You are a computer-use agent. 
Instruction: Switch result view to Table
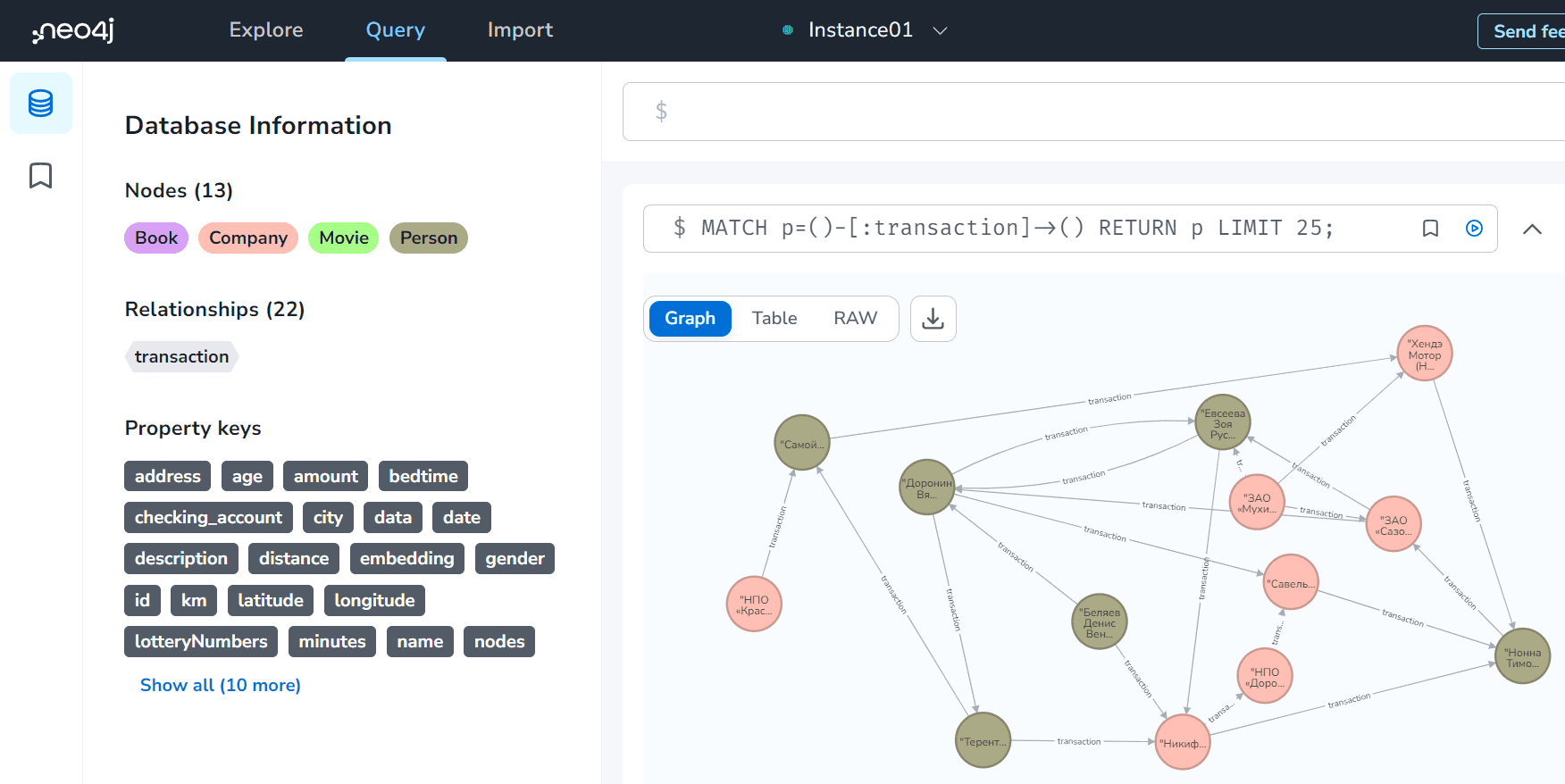774,319
